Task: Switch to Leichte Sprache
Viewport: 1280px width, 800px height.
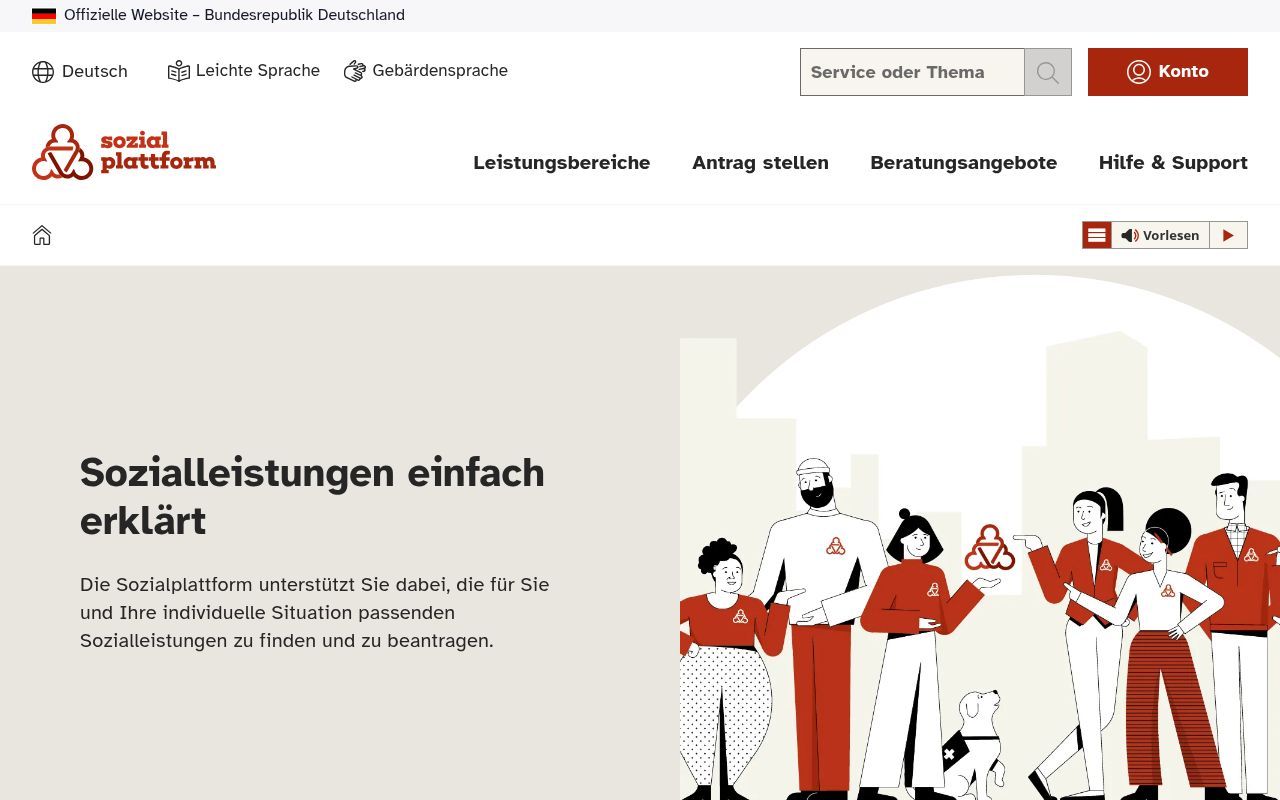Action: [x=244, y=71]
